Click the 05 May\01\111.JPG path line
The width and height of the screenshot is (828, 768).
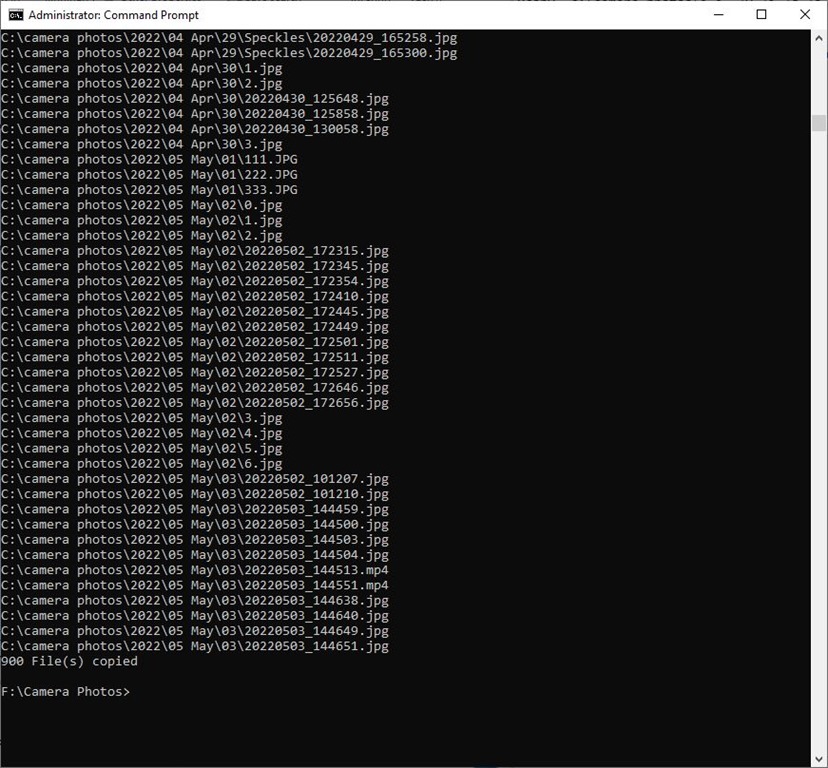click(x=150, y=159)
